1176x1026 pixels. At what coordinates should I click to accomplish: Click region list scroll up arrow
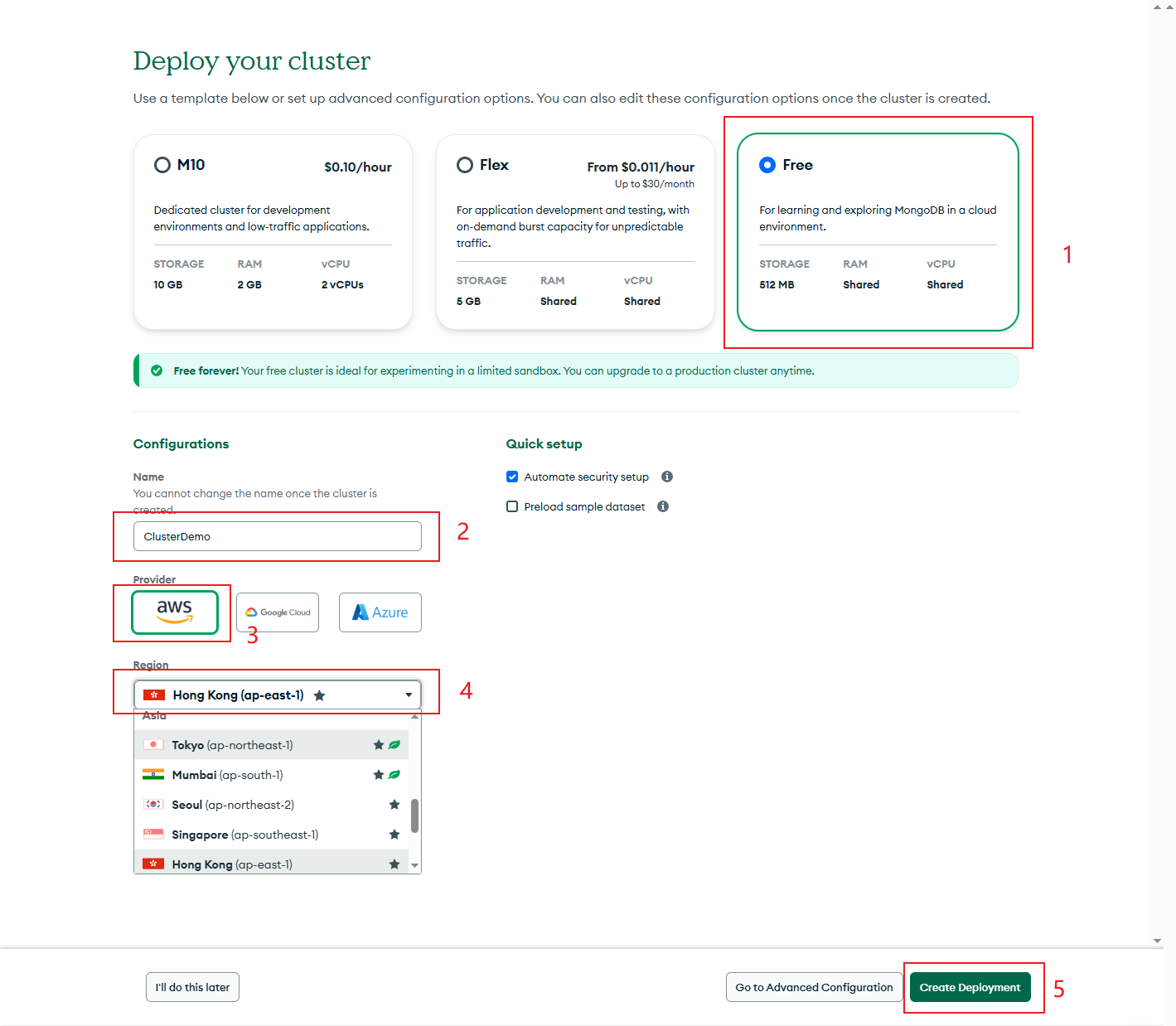click(414, 716)
